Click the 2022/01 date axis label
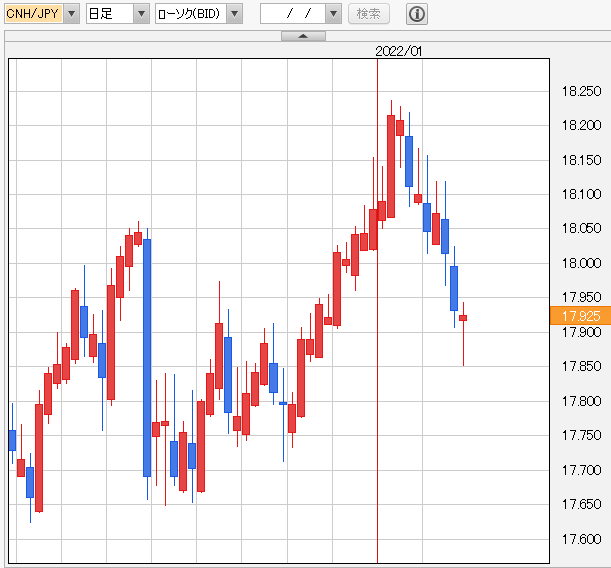 click(398, 51)
